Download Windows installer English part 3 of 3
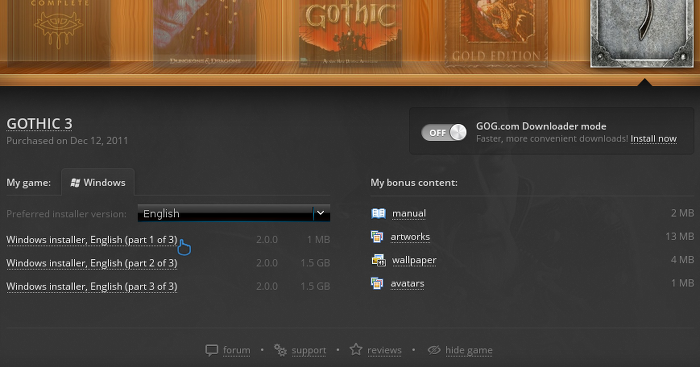Screen dimensions: 700x367 [x=92, y=286]
